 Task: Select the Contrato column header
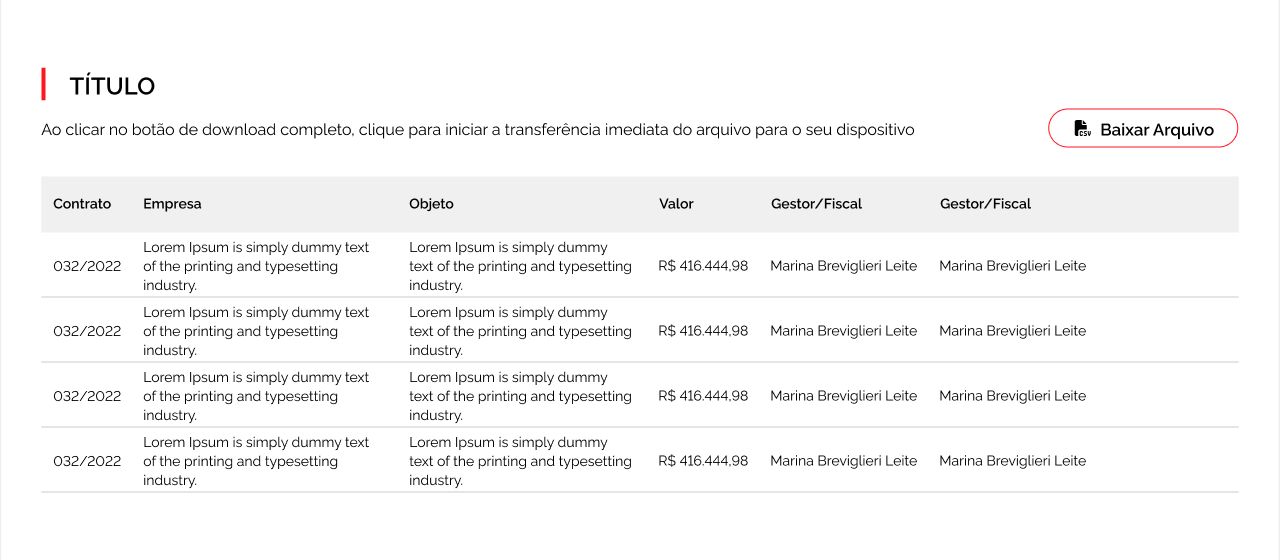pos(82,204)
